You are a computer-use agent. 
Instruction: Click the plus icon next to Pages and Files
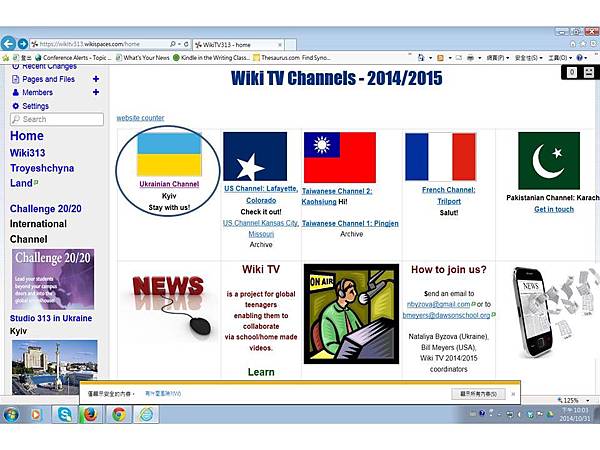click(96, 79)
